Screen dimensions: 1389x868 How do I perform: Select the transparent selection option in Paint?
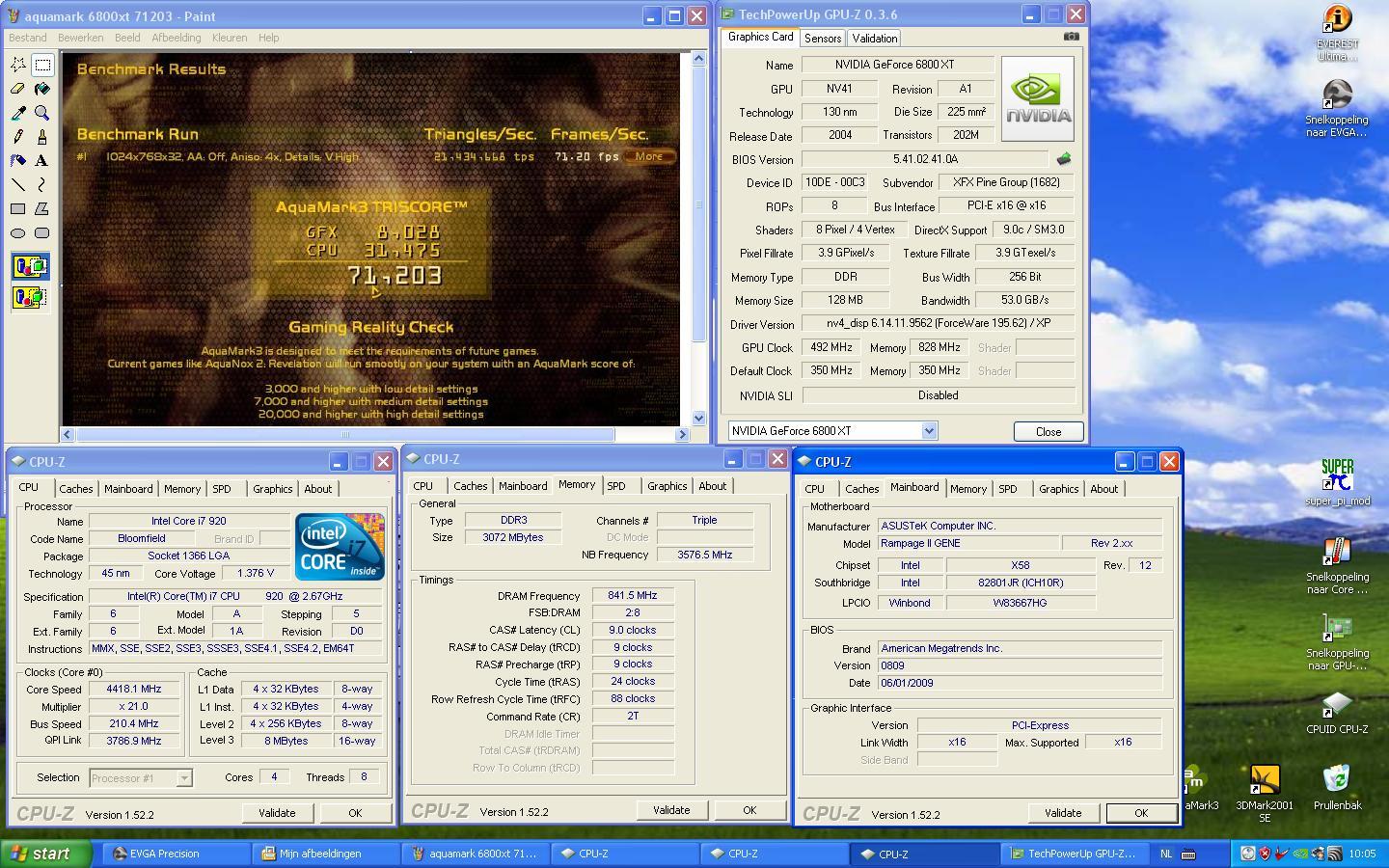(30, 297)
